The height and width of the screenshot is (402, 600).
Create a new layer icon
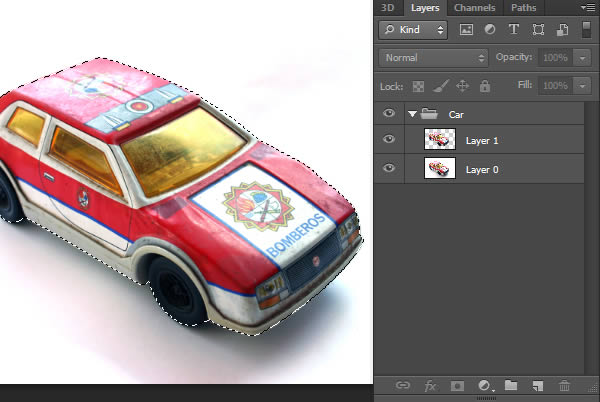coord(538,386)
